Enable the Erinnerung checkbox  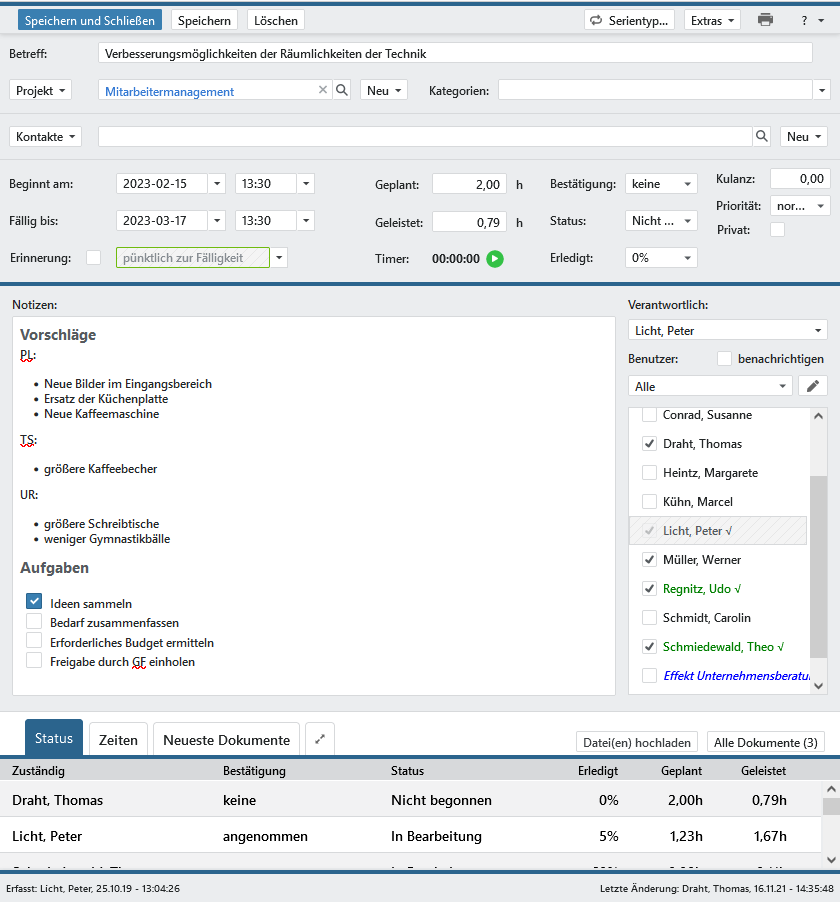[94, 258]
